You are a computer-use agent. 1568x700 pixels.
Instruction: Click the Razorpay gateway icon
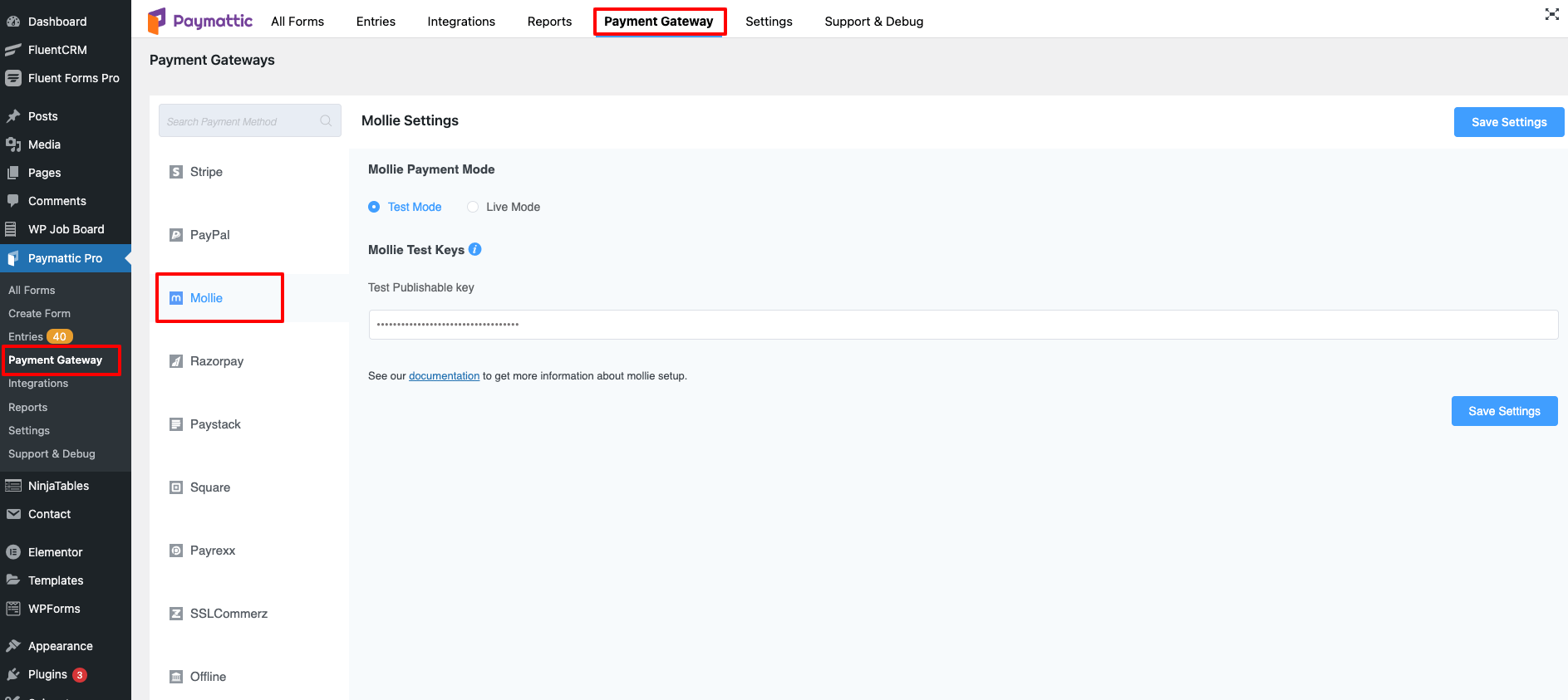[x=176, y=361]
